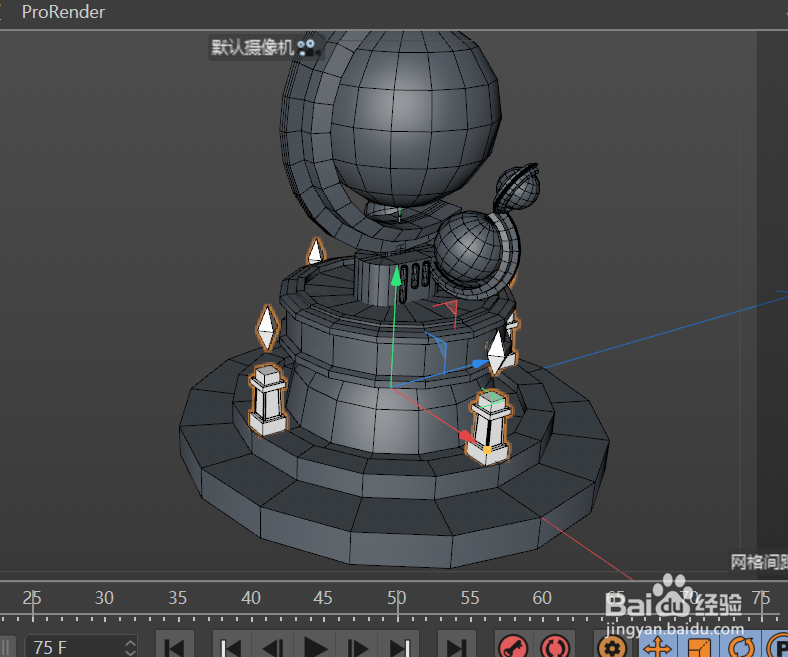Click the red X-axis arrow handle

point(467,436)
